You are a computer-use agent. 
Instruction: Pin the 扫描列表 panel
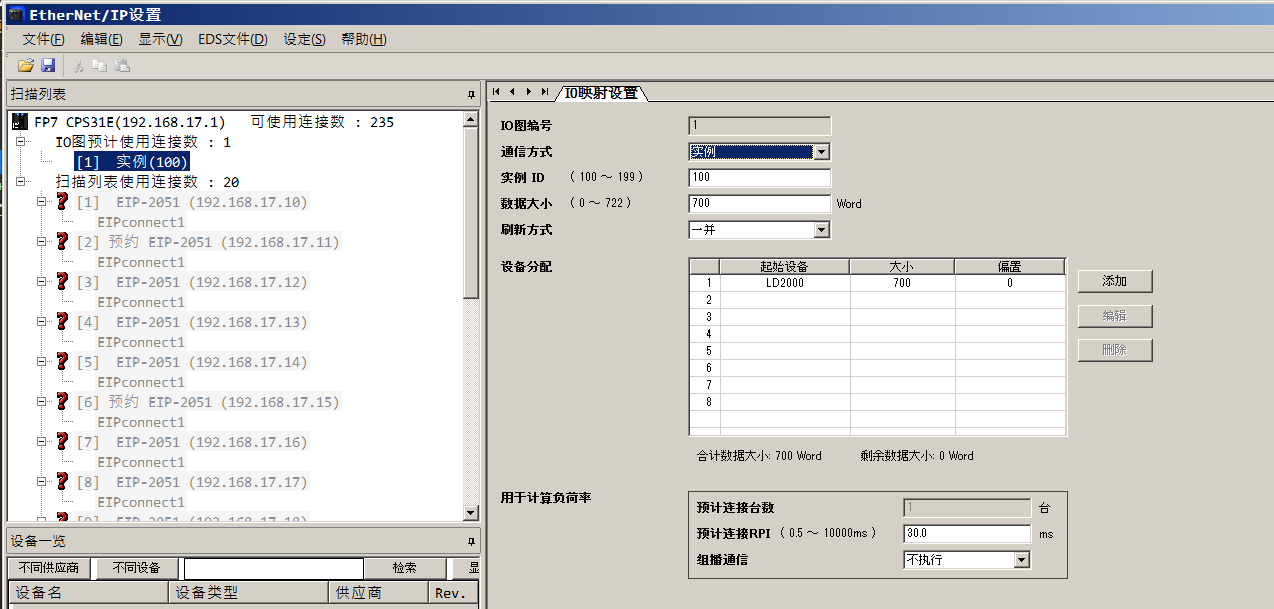coord(471,94)
